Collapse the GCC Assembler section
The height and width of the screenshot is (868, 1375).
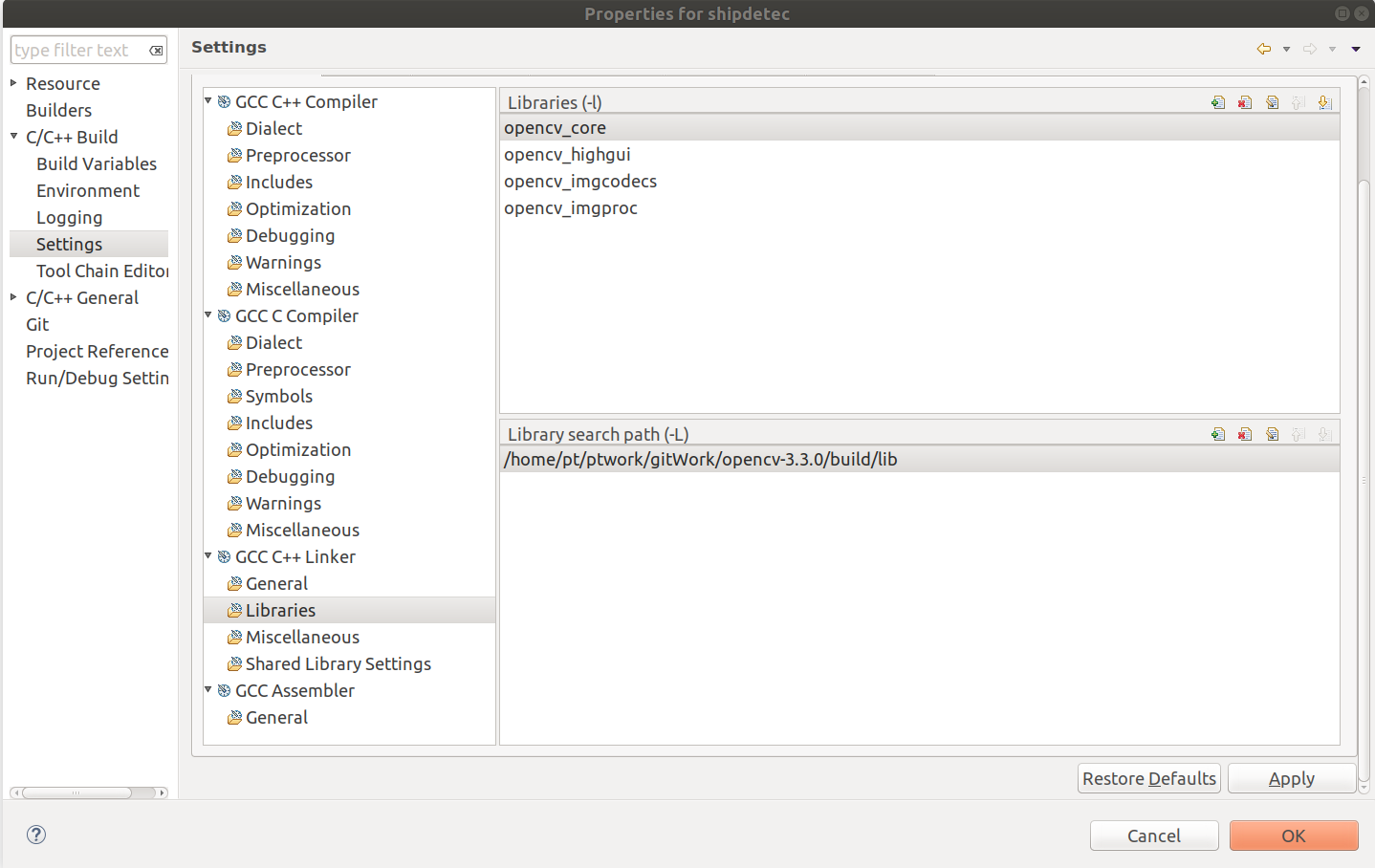point(208,690)
